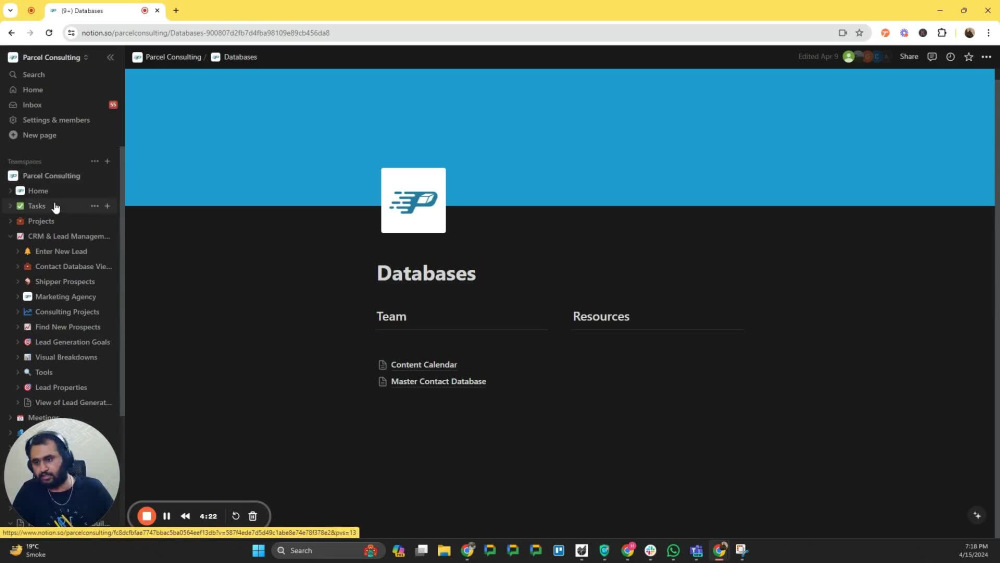Viewport: 1000px width, 563px height.
Task: Open Chrome extensions puzzle icon
Action: (942, 33)
